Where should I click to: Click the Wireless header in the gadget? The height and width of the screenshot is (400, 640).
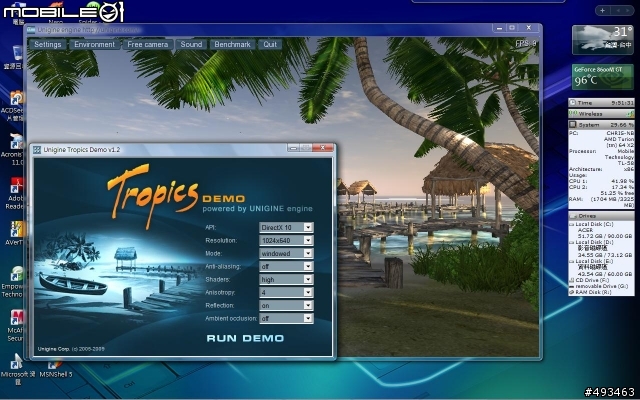pos(601,114)
